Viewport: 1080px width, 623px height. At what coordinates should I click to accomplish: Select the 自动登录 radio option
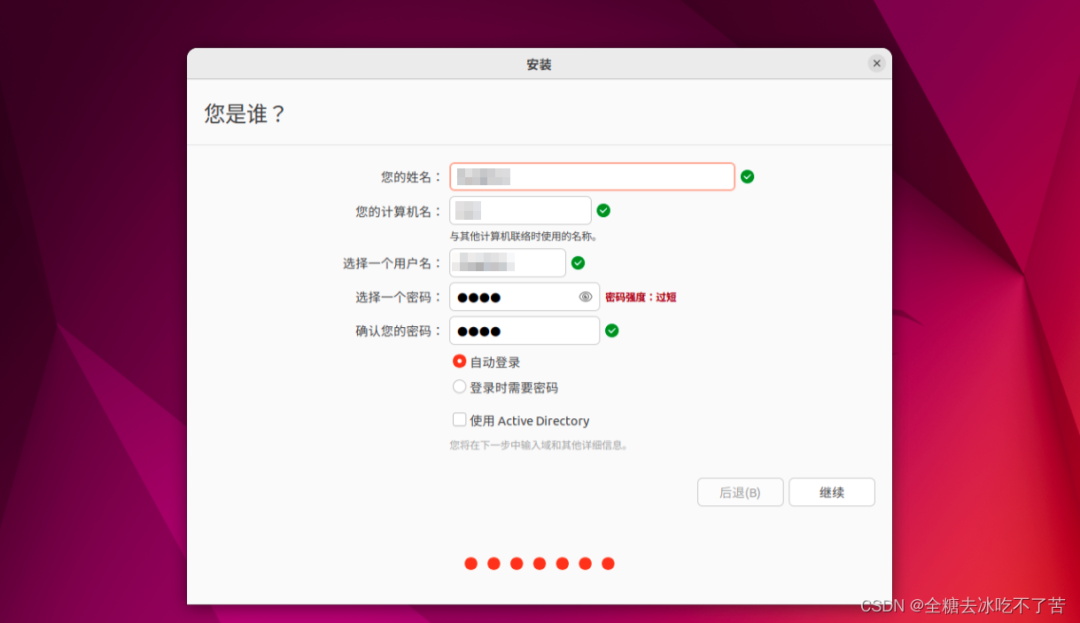(x=460, y=362)
